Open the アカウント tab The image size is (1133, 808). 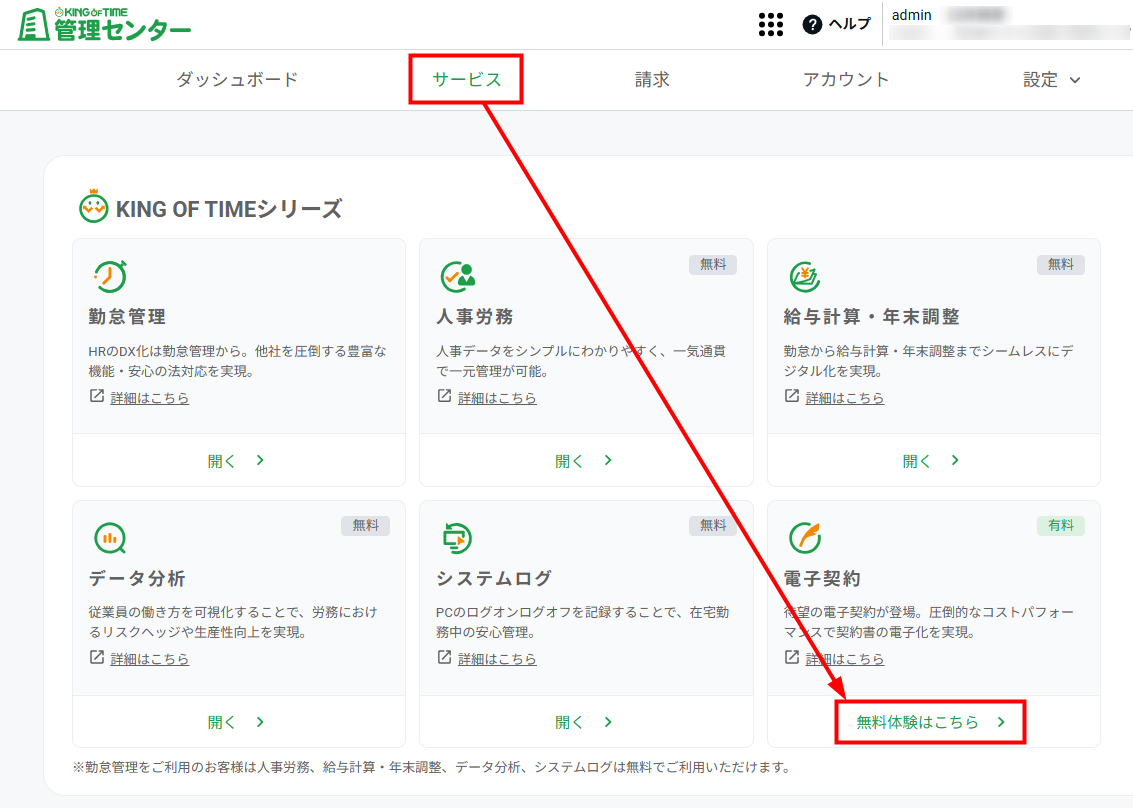pyautogui.click(x=845, y=79)
